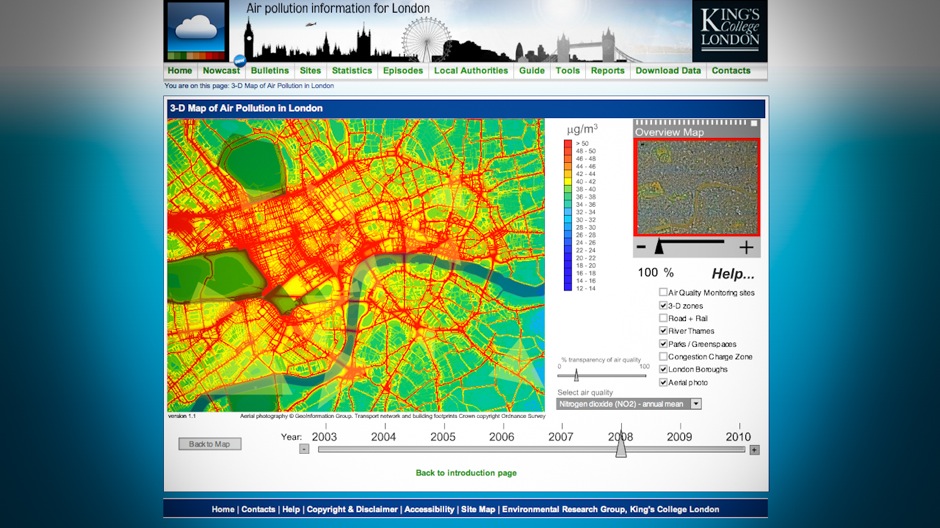Click the small square on Overview Map header
The width and height of the screenshot is (940, 528).
[x=753, y=123]
